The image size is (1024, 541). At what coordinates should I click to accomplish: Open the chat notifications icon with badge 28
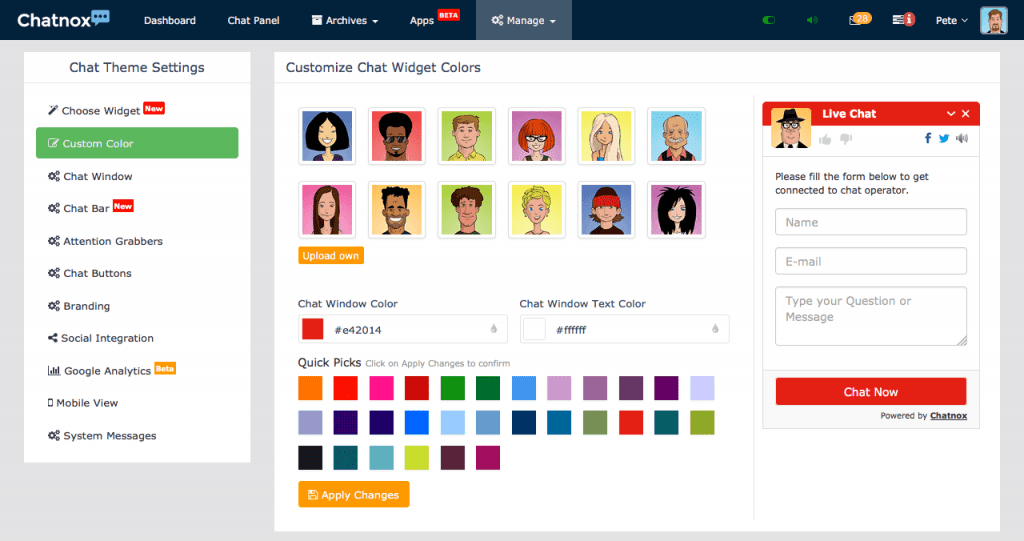pos(859,20)
